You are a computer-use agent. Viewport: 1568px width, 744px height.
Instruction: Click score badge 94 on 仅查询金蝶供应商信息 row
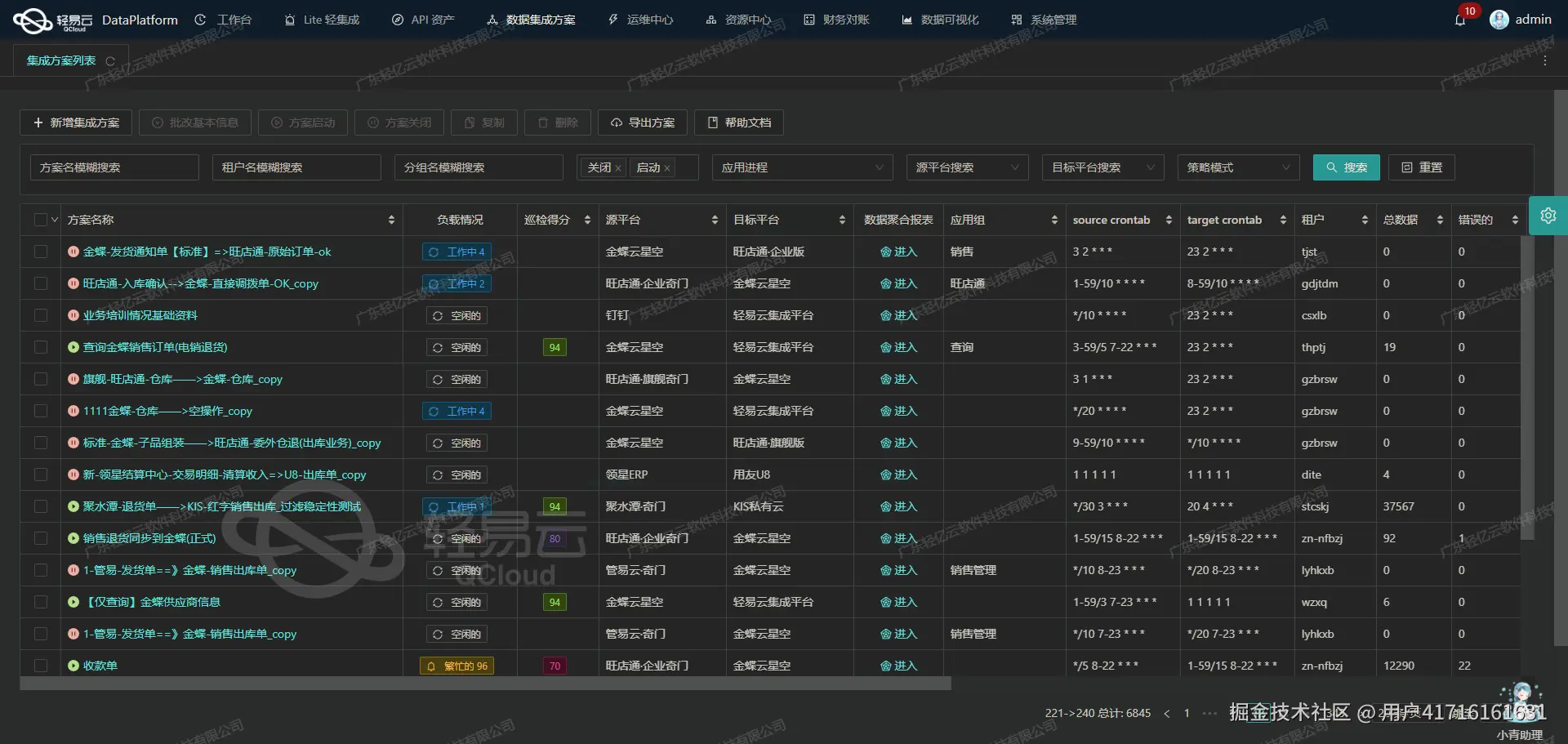[x=555, y=602]
